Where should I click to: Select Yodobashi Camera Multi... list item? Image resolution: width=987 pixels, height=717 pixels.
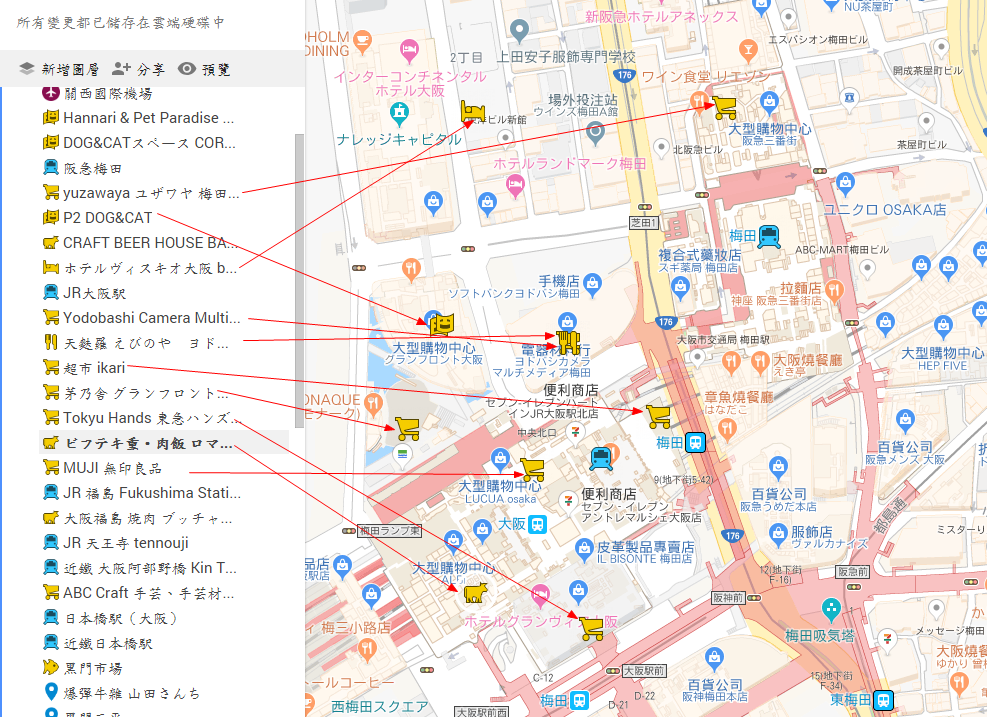click(x=142, y=318)
